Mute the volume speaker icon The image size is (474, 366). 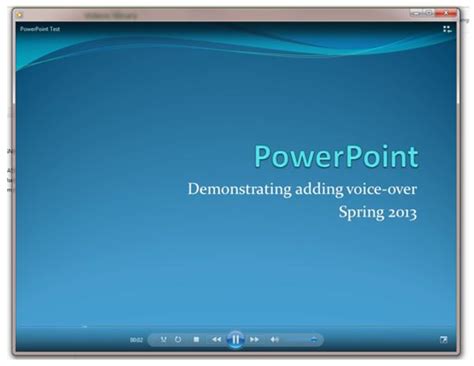pos(274,339)
